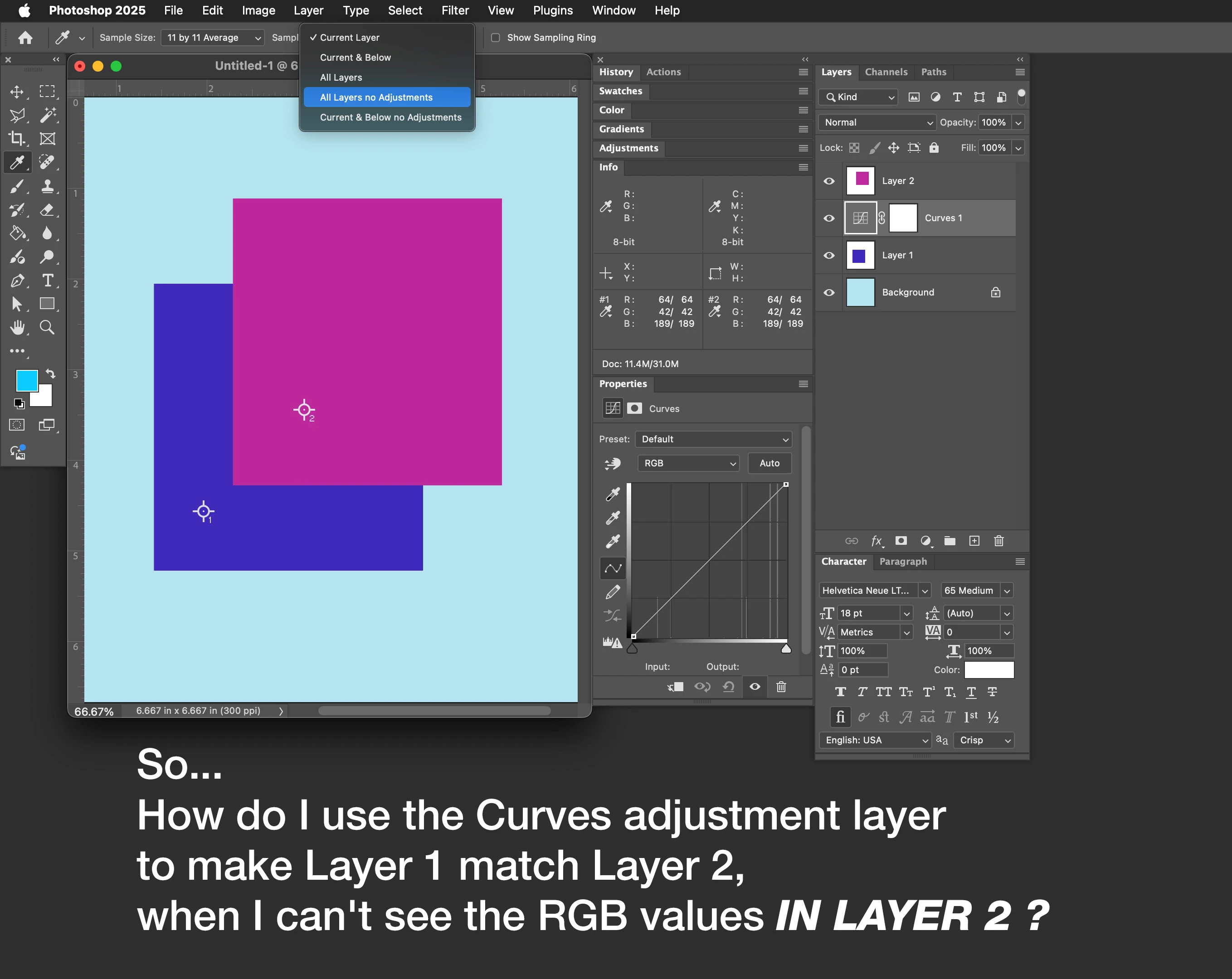Select the Magic Wand tool
Screen dimensions: 1232x979
pos(48,115)
